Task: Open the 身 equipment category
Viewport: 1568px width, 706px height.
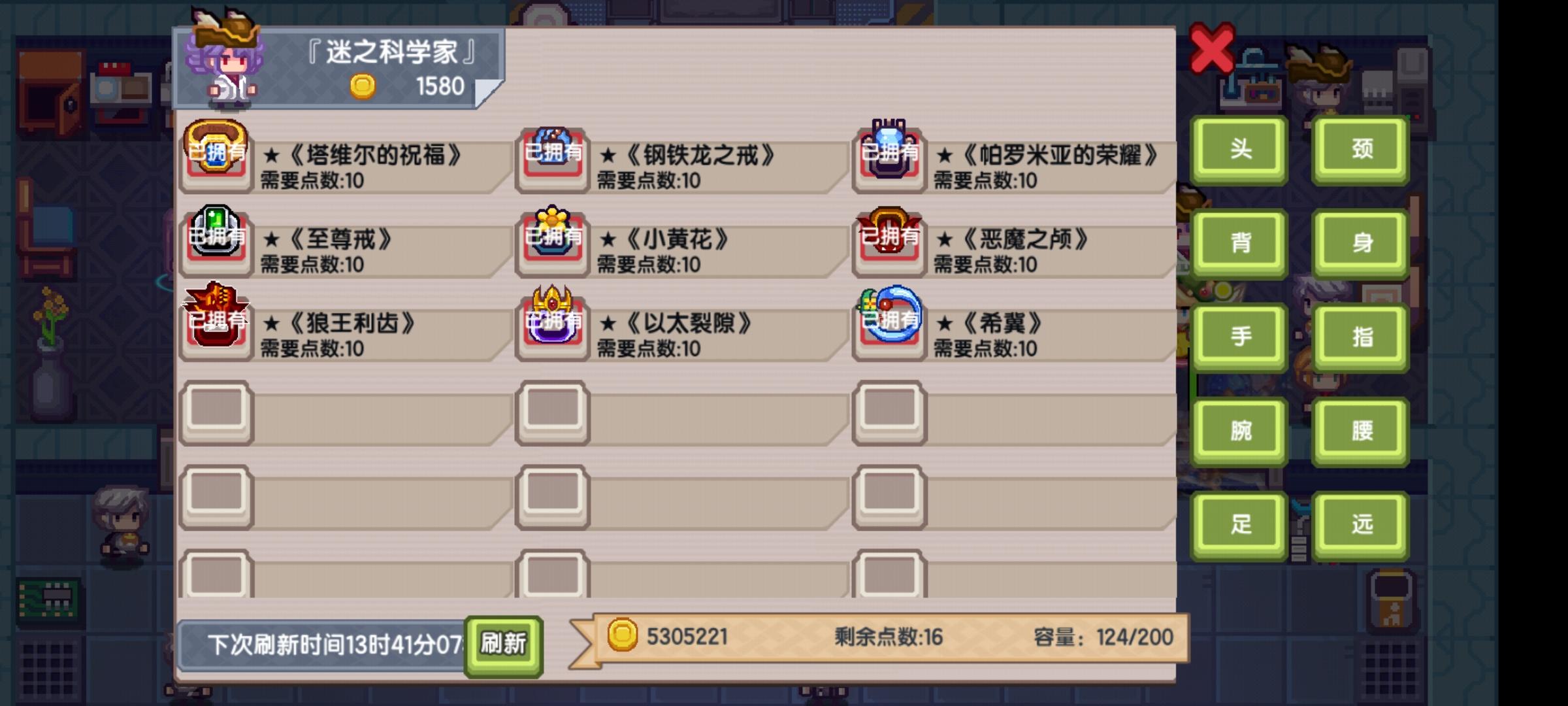Action: (1362, 243)
